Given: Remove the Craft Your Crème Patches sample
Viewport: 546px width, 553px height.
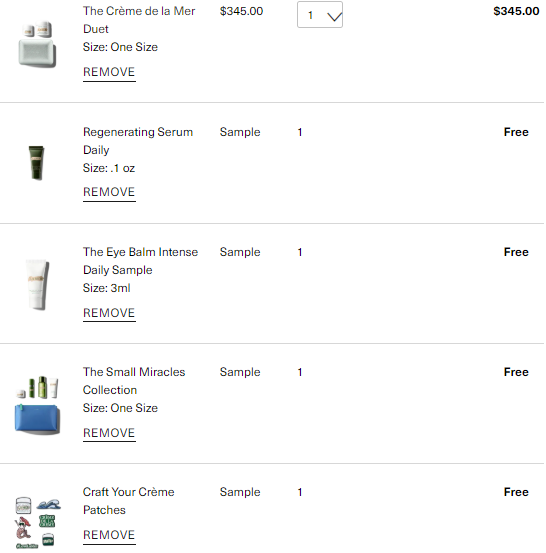Looking at the screenshot, I should pos(109,535).
